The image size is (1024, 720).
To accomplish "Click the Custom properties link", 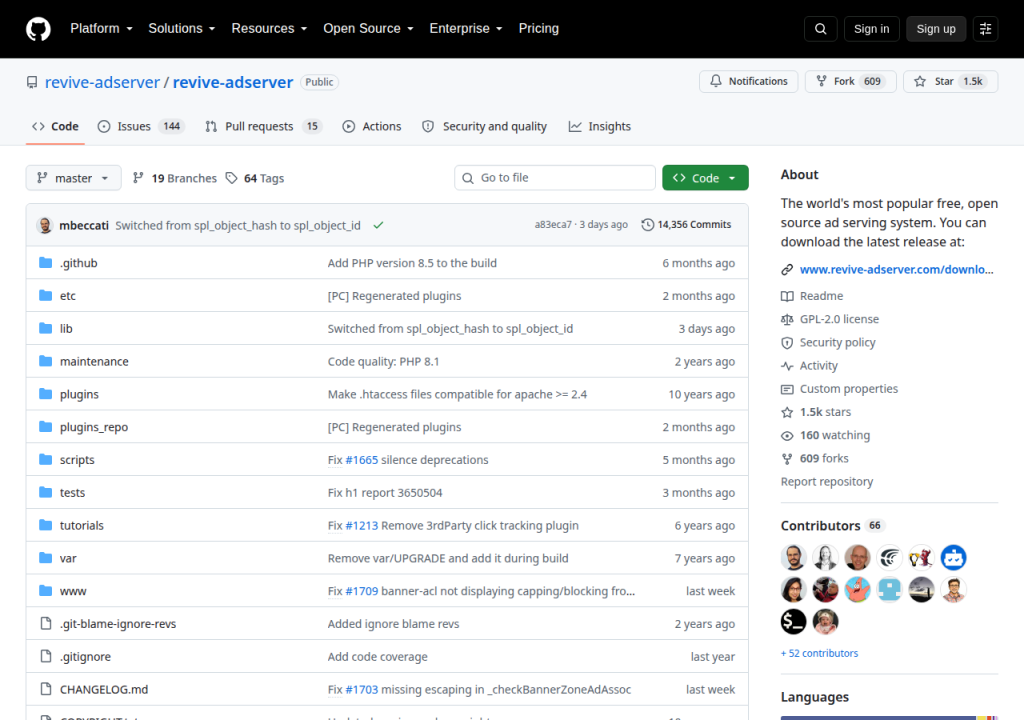I will click(x=849, y=389).
